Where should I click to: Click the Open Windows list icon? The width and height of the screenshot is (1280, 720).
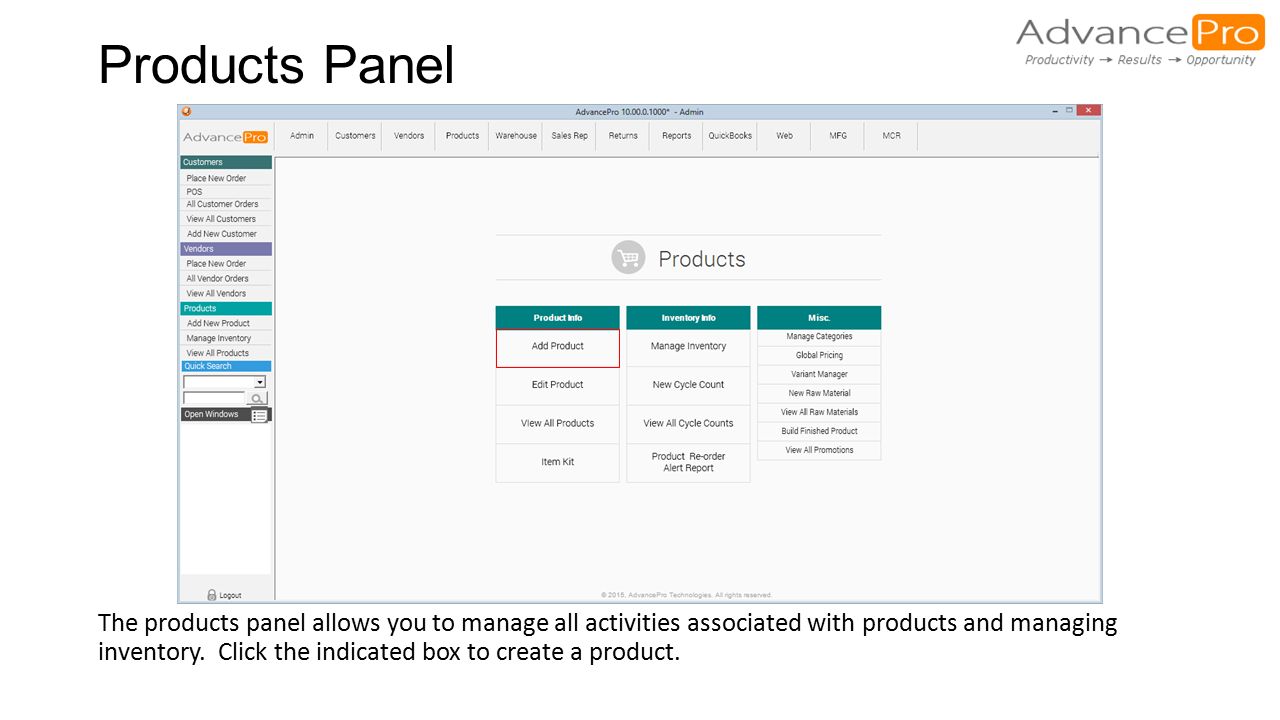(259, 415)
